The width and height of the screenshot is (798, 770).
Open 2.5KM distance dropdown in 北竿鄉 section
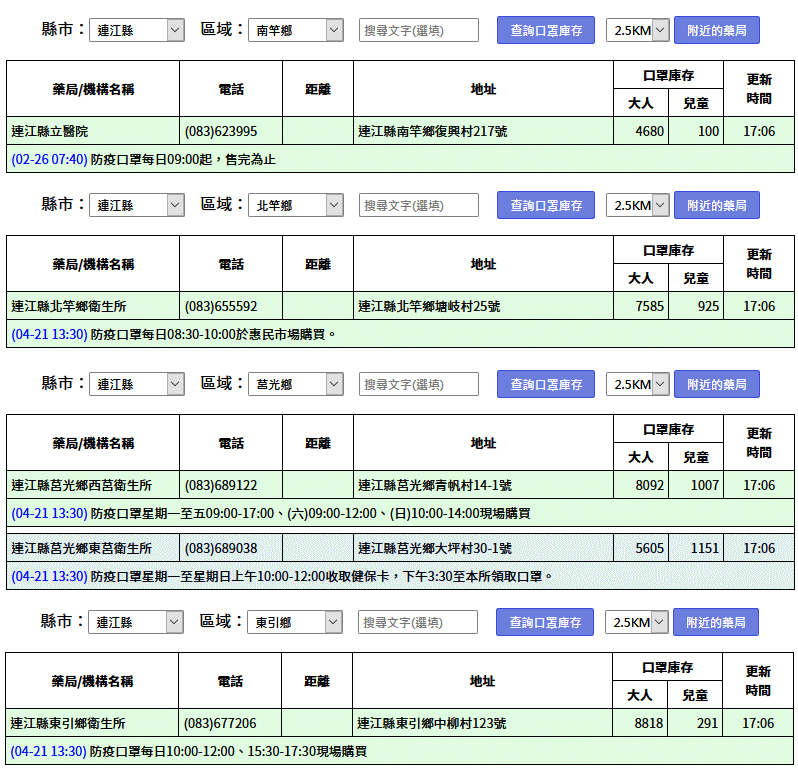coord(637,205)
